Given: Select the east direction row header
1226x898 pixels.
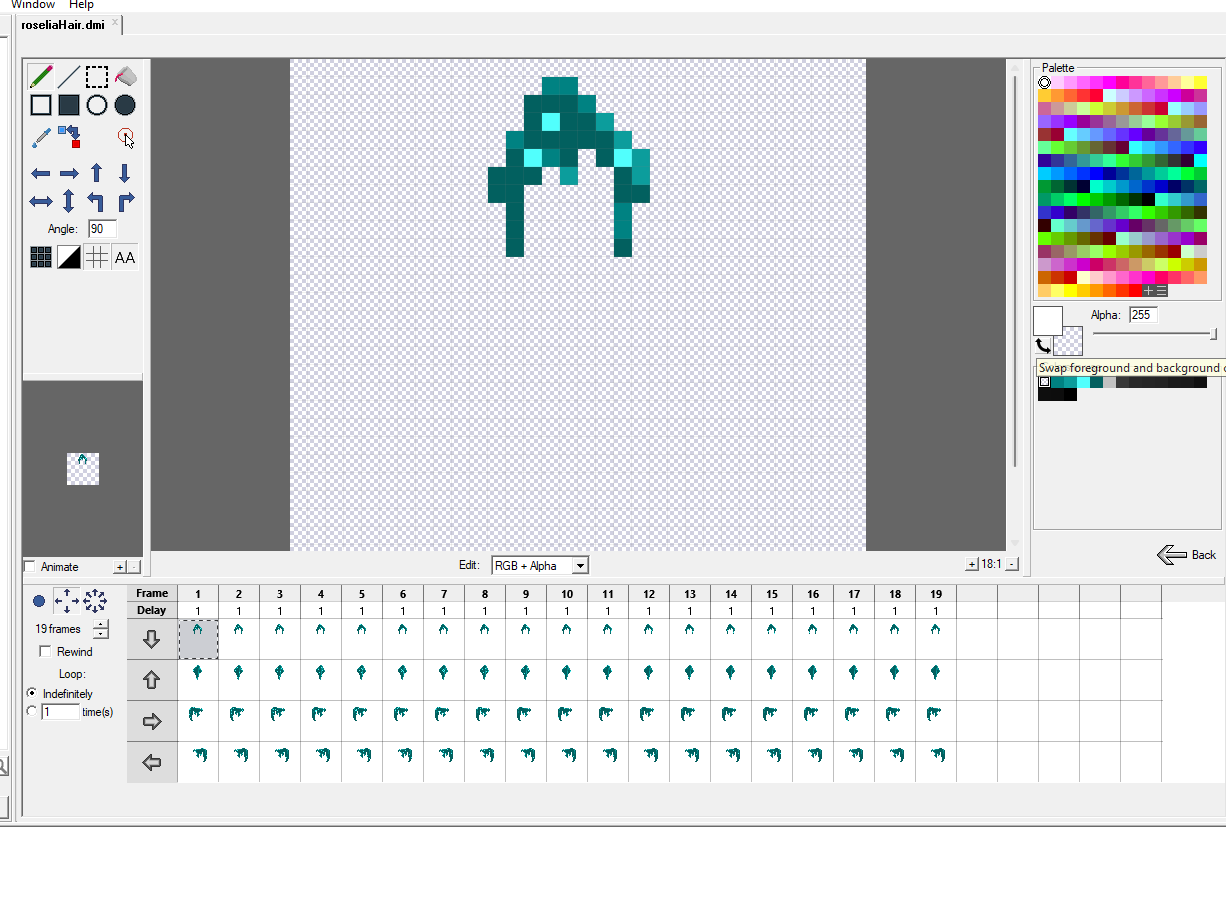Looking at the screenshot, I should point(152,721).
